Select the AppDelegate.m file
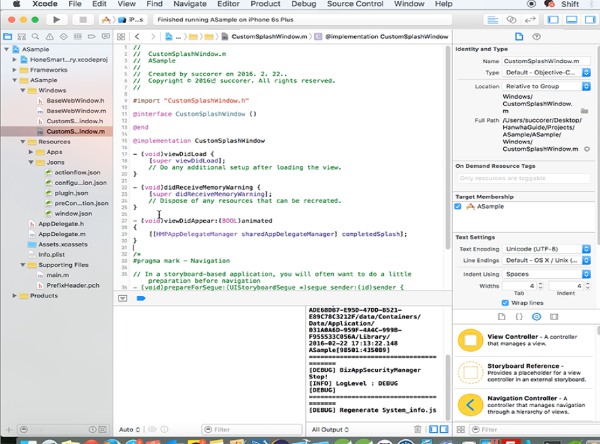This screenshot has height=444, width=600. (x=62, y=234)
